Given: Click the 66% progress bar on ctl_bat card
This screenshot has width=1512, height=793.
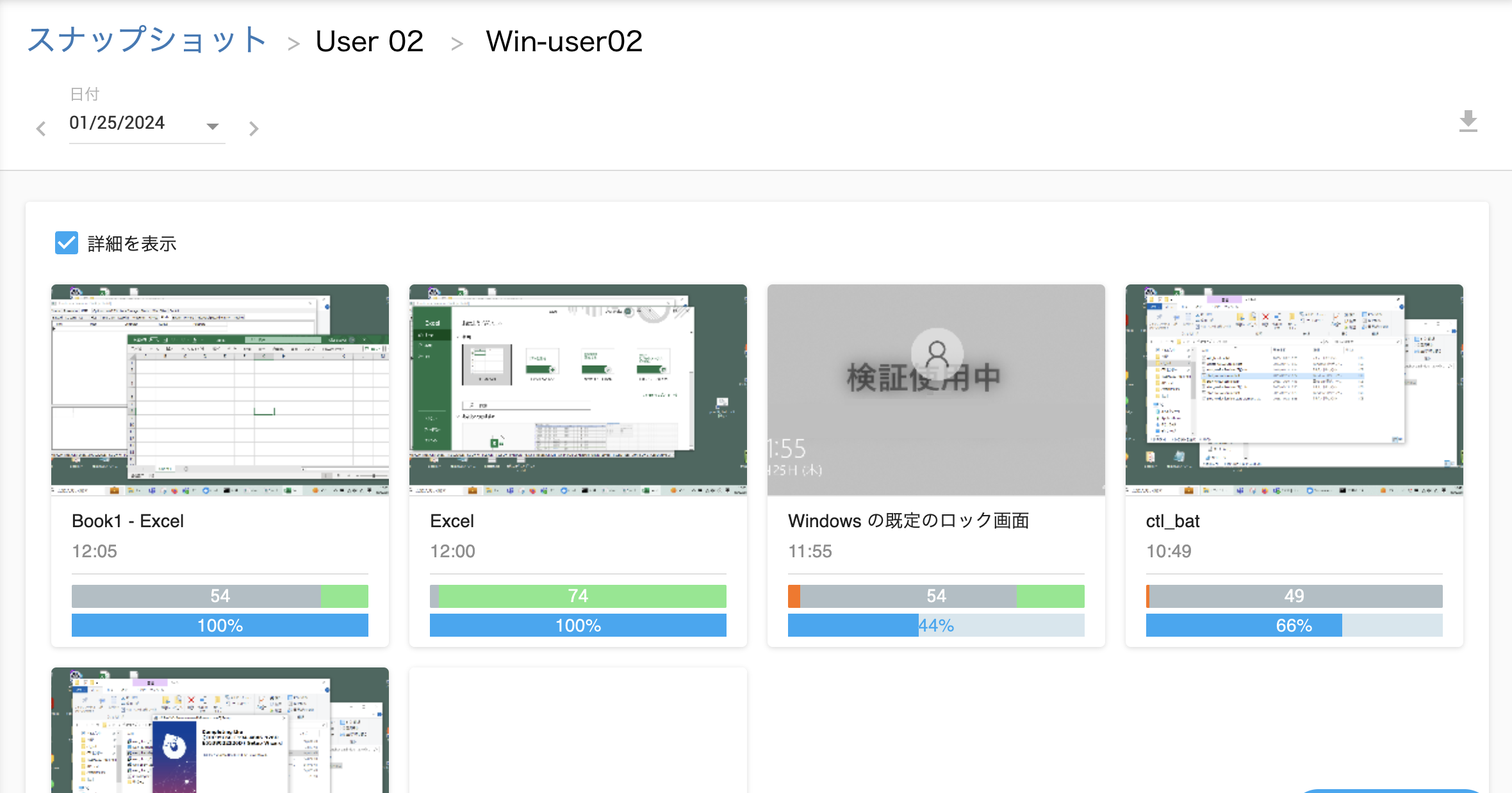Looking at the screenshot, I should 1294,625.
